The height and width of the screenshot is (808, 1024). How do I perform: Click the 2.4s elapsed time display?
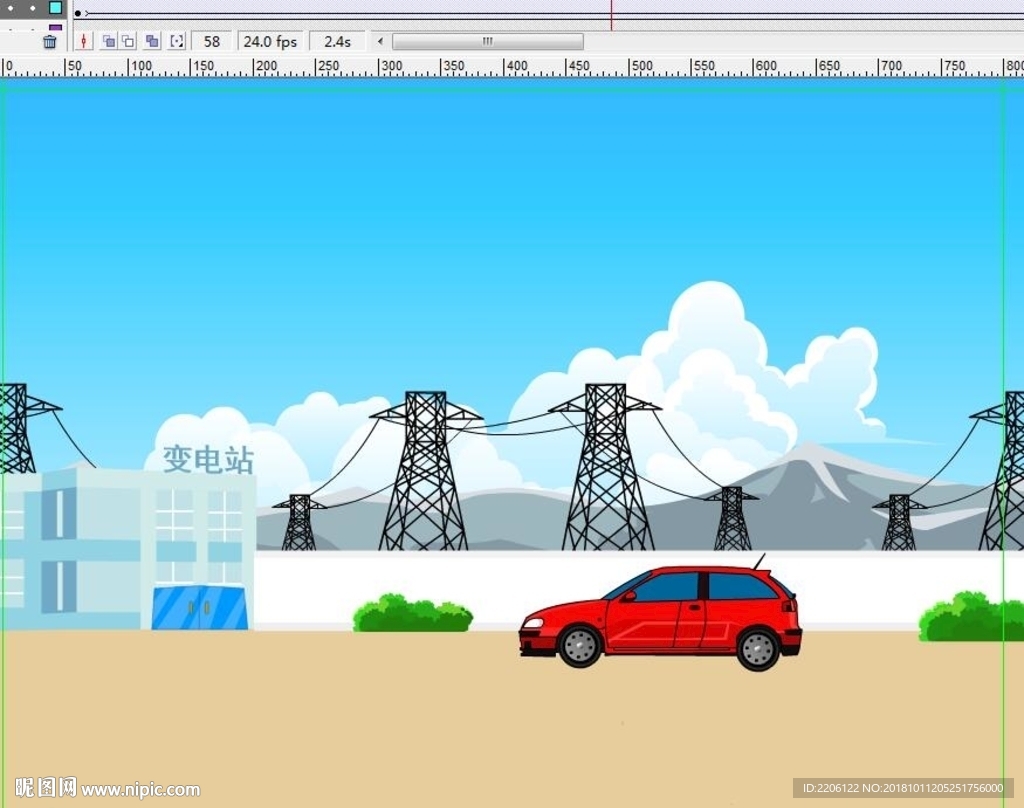click(337, 42)
